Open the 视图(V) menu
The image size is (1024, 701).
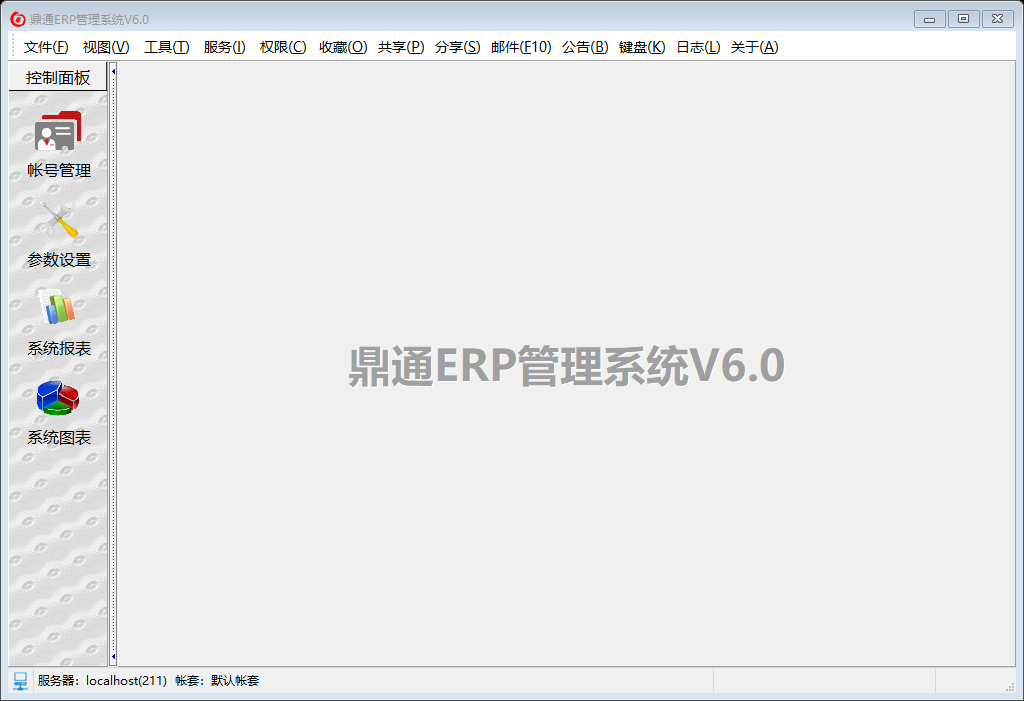point(106,47)
